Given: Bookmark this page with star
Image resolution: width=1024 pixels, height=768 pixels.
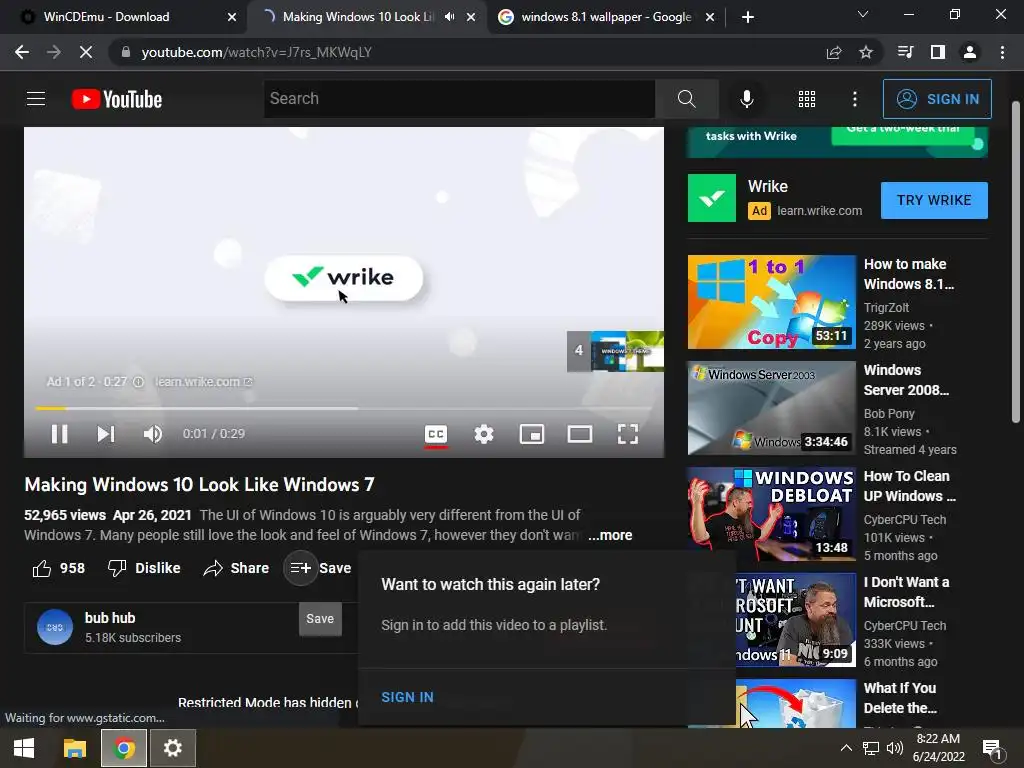Looking at the screenshot, I should (x=866, y=52).
